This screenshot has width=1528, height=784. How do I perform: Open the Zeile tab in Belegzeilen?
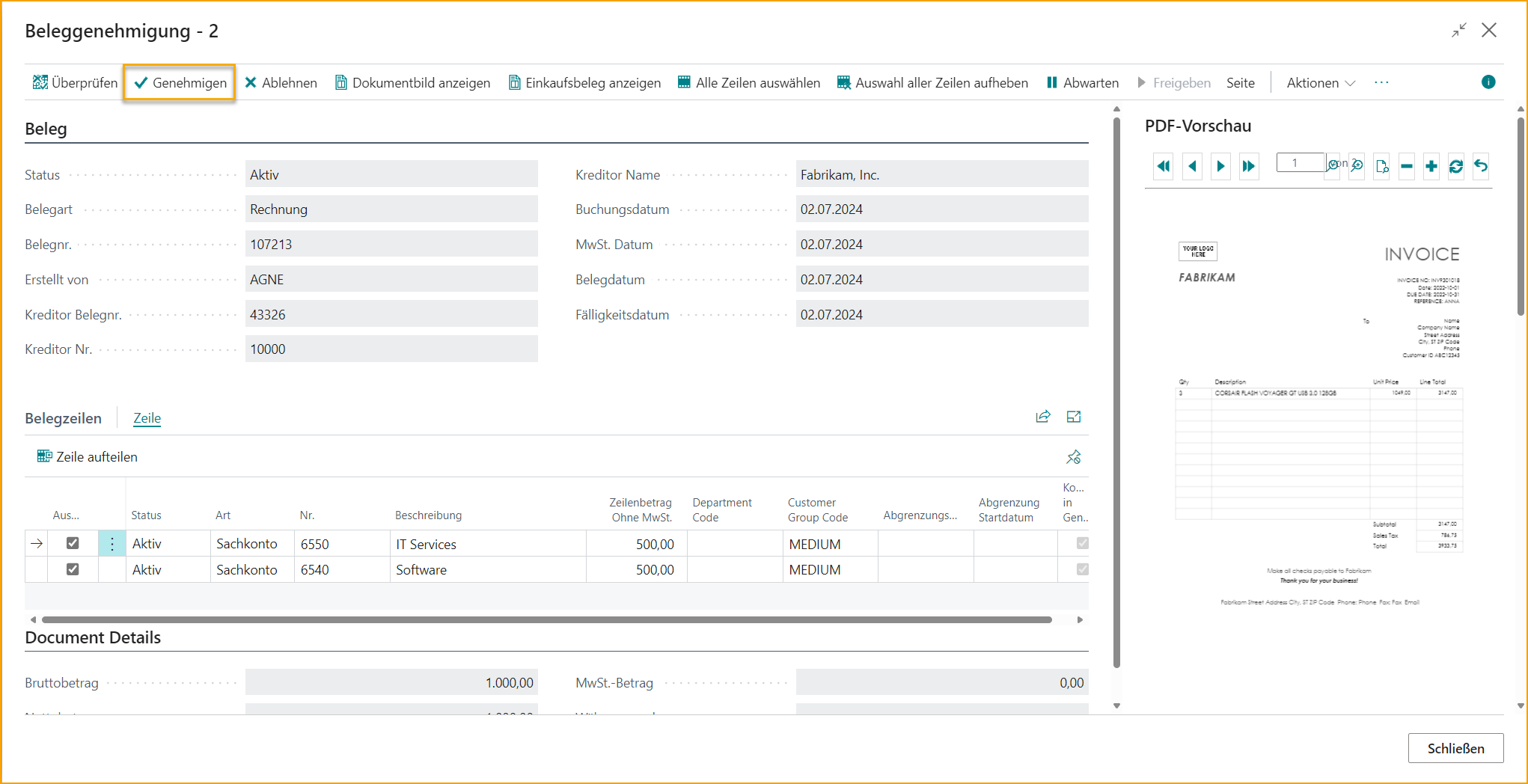147,418
